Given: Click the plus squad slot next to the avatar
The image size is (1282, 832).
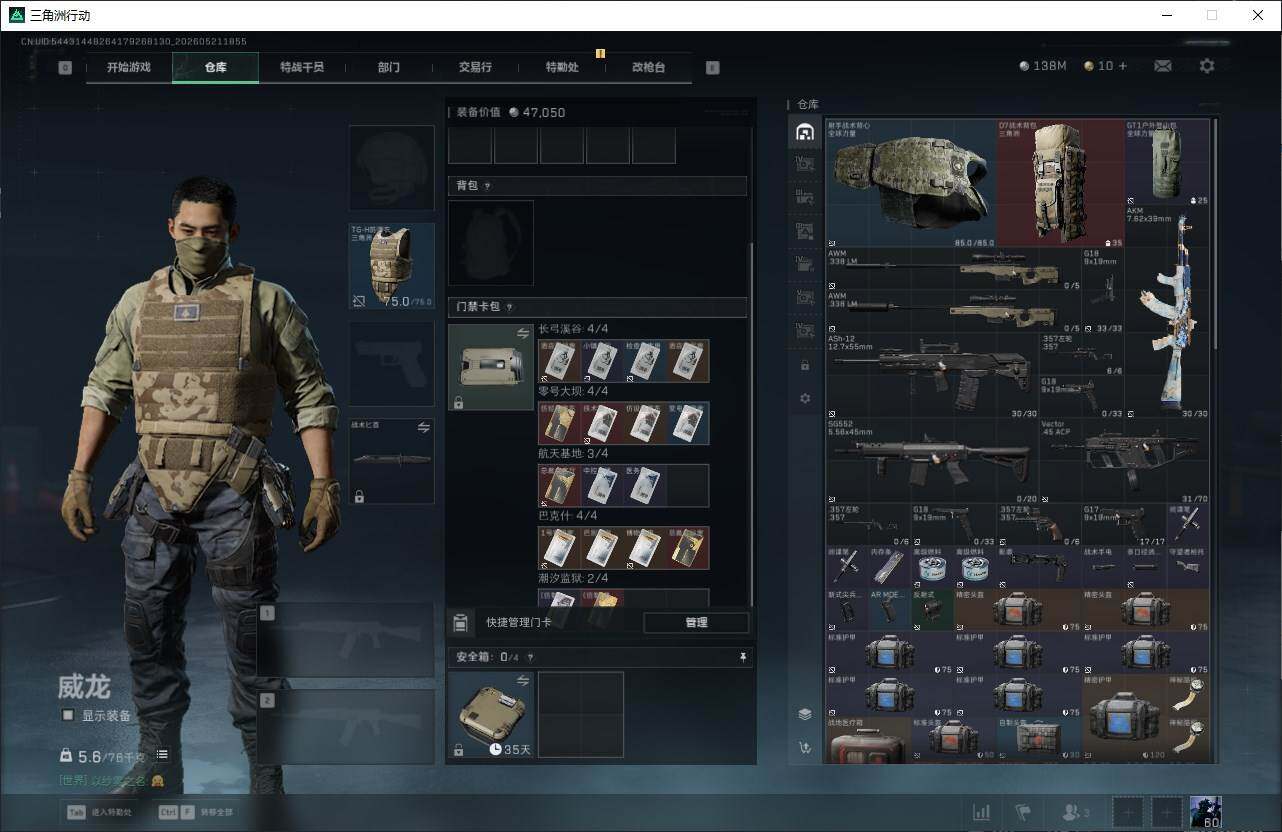Looking at the screenshot, I should pos(1166,812).
